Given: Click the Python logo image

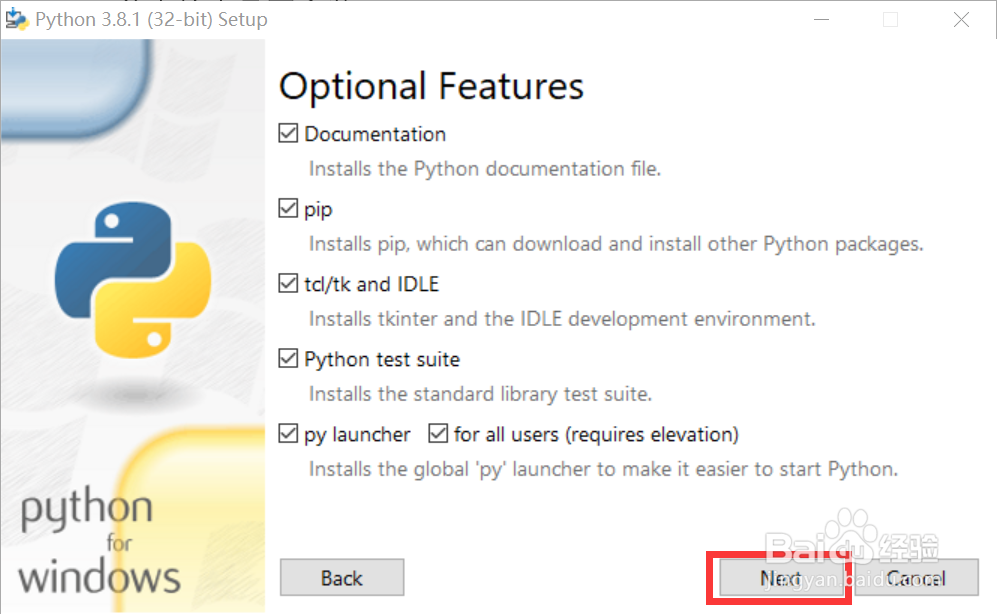Looking at the screenshot, I should pos(133,280).
